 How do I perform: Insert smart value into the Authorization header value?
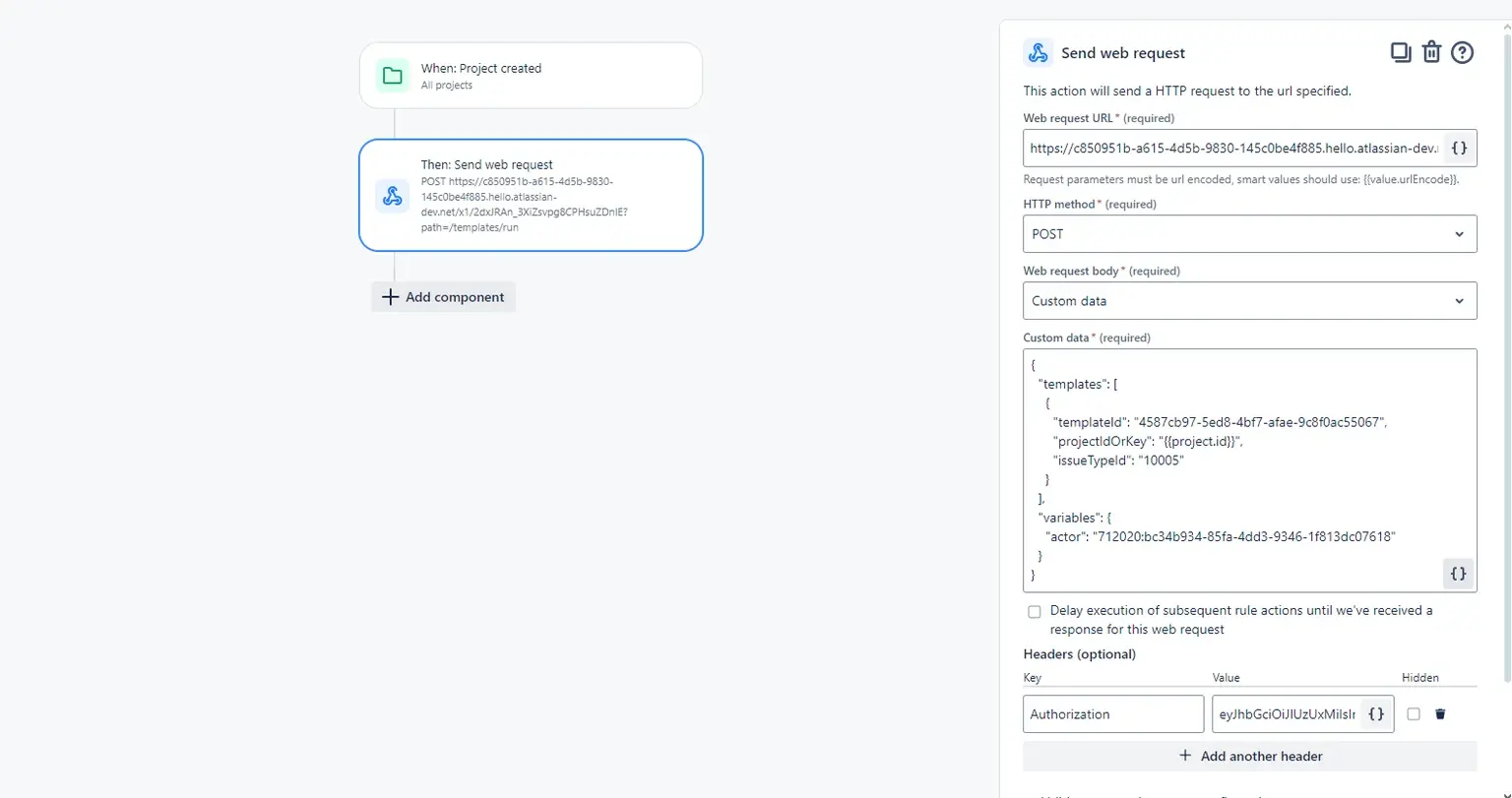[x=1375, y=713]
